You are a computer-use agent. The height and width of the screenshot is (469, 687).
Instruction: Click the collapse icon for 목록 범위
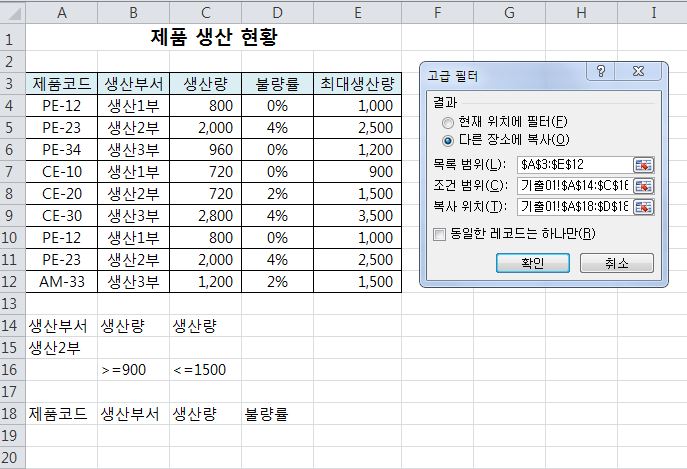[x=643, y=164]
